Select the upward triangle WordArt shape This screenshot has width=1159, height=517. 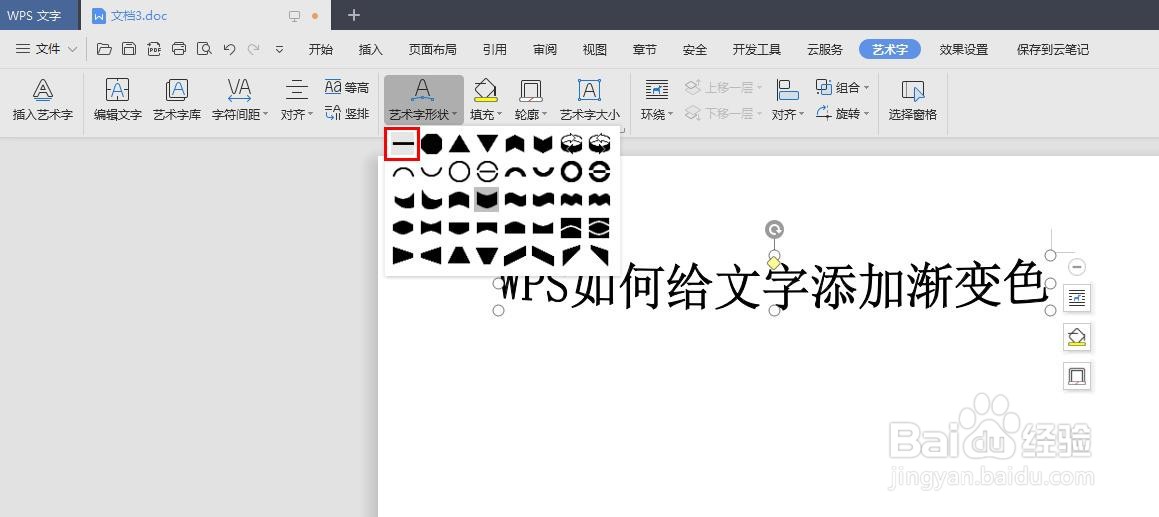pyautogui.click(x=459, y=143)
